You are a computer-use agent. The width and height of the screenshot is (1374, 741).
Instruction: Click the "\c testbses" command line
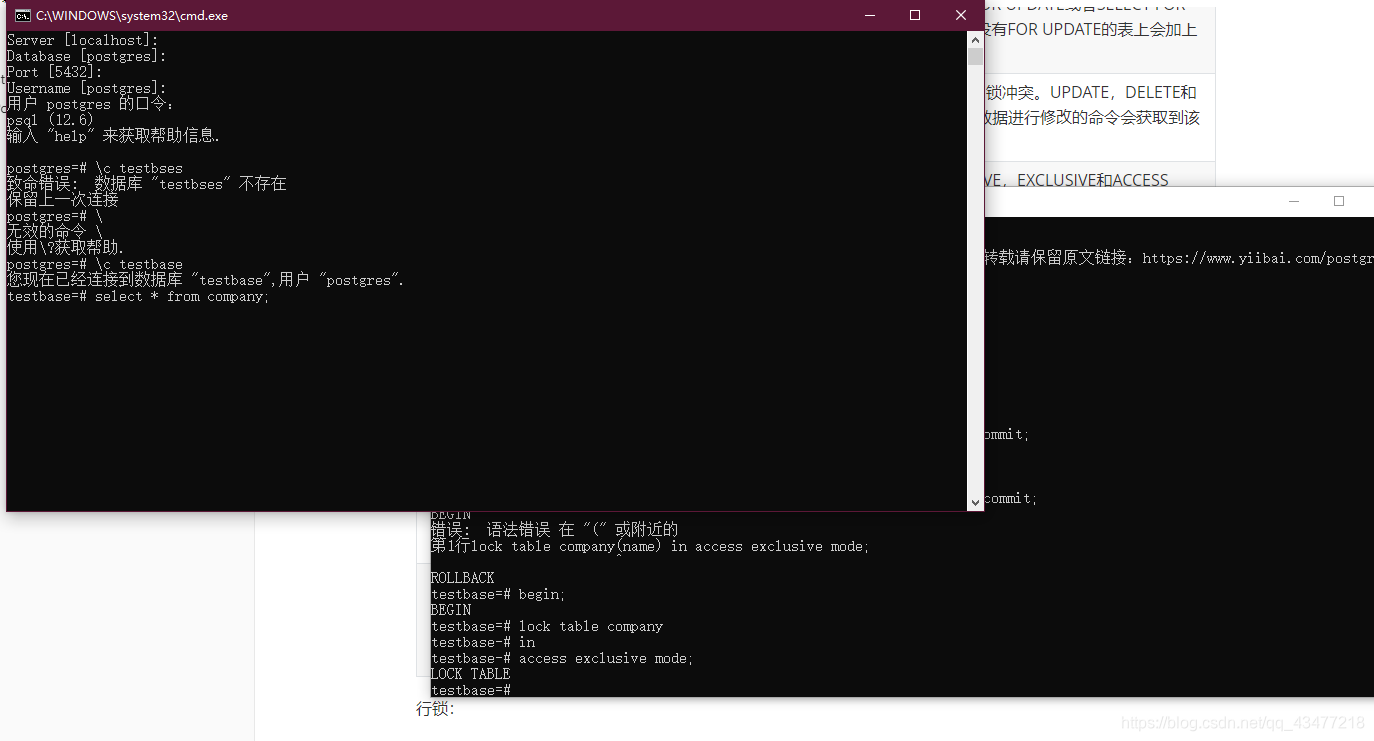pyautogui.click(x=94, y=169)
